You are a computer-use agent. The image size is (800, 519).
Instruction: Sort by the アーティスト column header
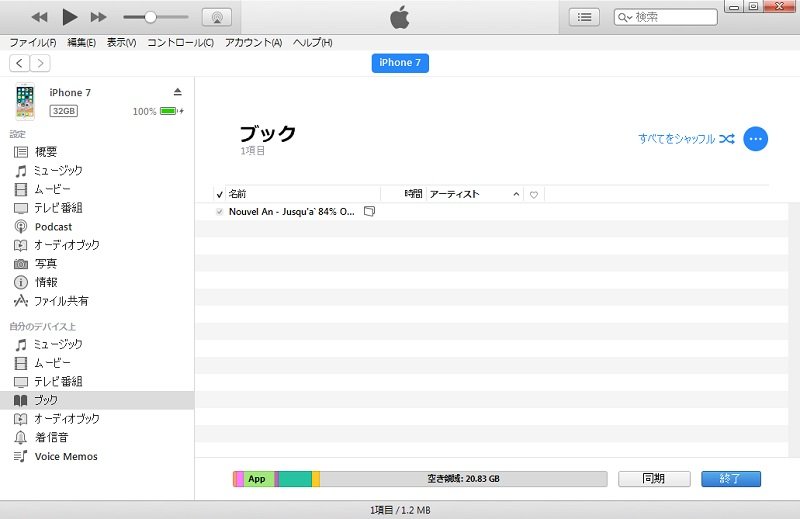pos(474,194)
